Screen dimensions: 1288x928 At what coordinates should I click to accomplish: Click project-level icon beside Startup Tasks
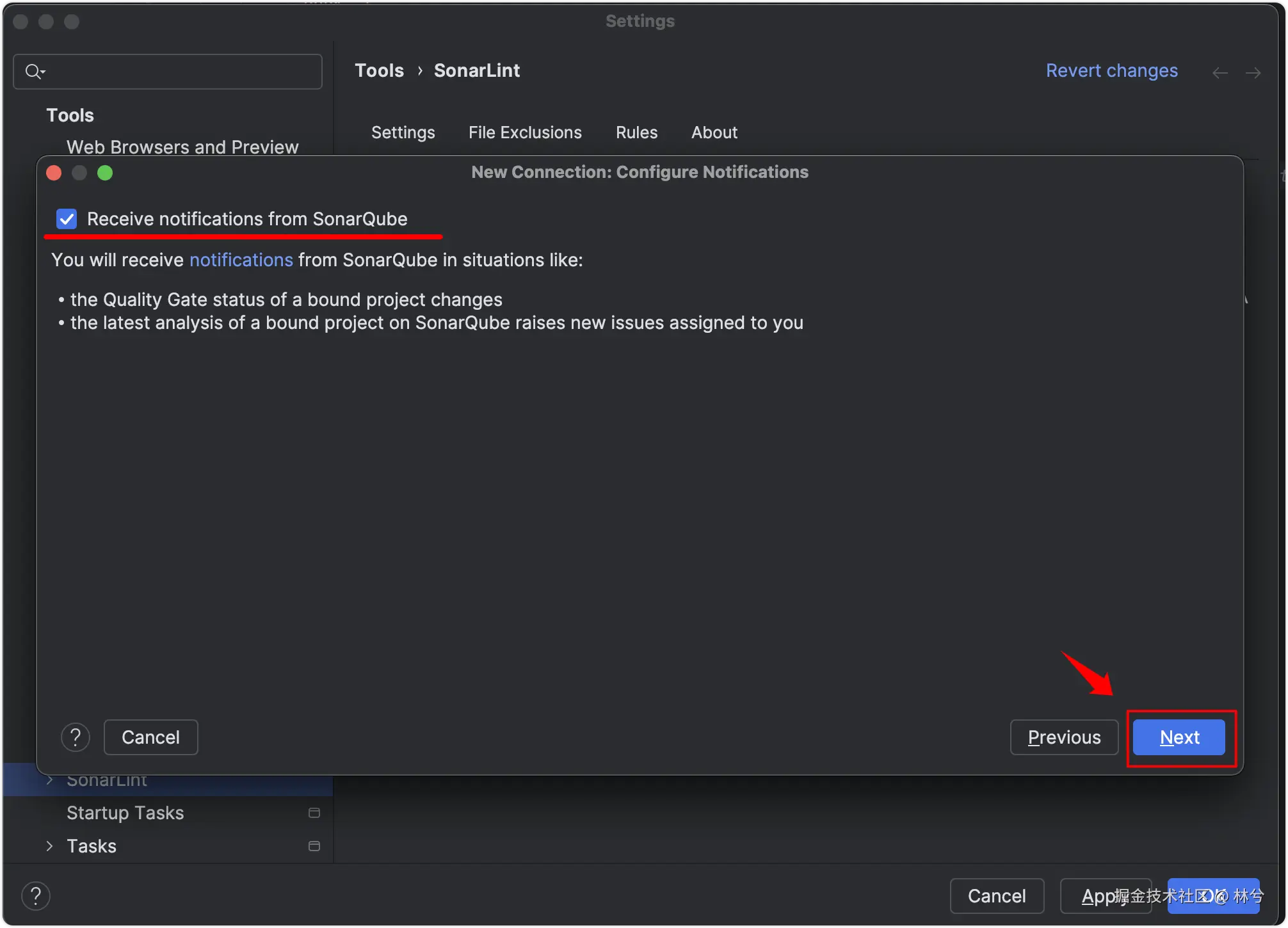(314, 813)
